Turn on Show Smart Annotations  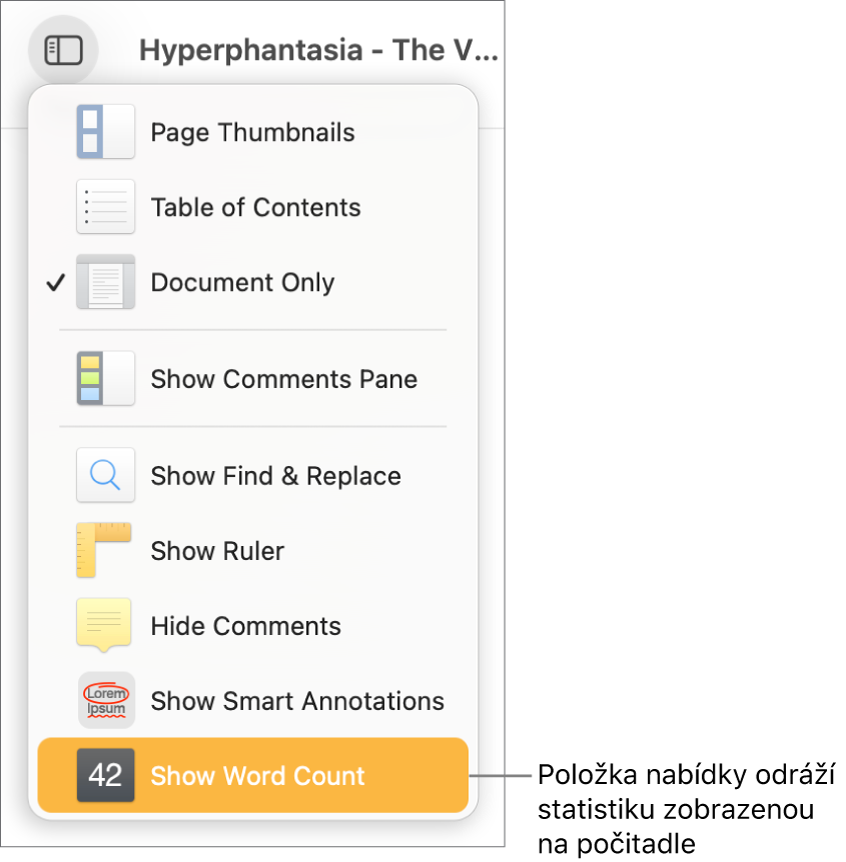point(297,701)
